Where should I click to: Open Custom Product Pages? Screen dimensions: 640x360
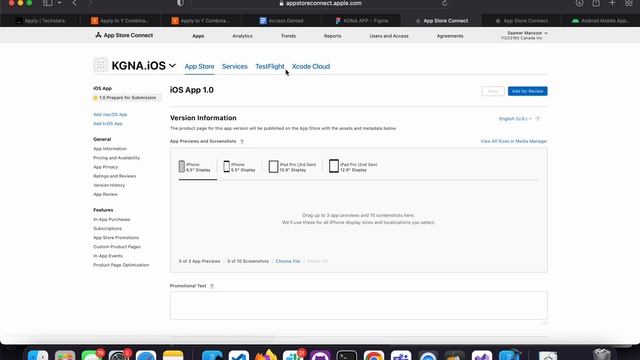pos(117,247)
